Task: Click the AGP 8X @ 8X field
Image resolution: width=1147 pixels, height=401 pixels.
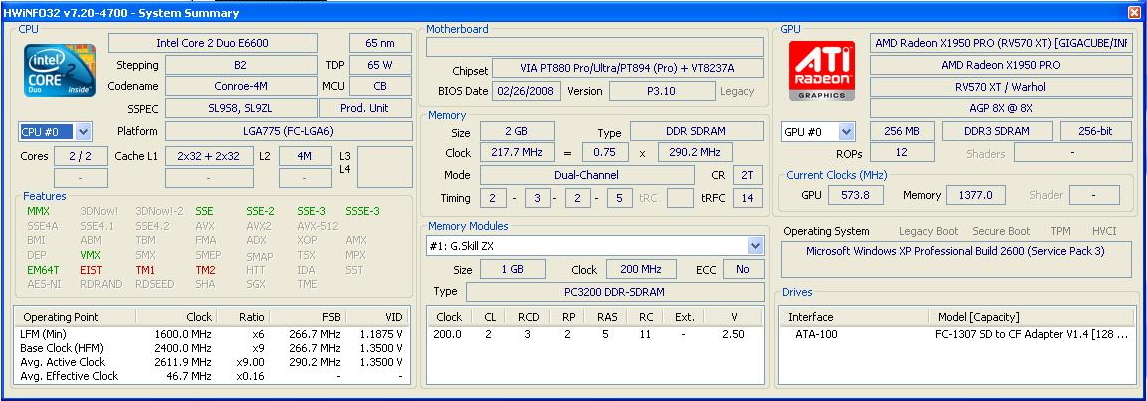Action: tap(1001, 108)
